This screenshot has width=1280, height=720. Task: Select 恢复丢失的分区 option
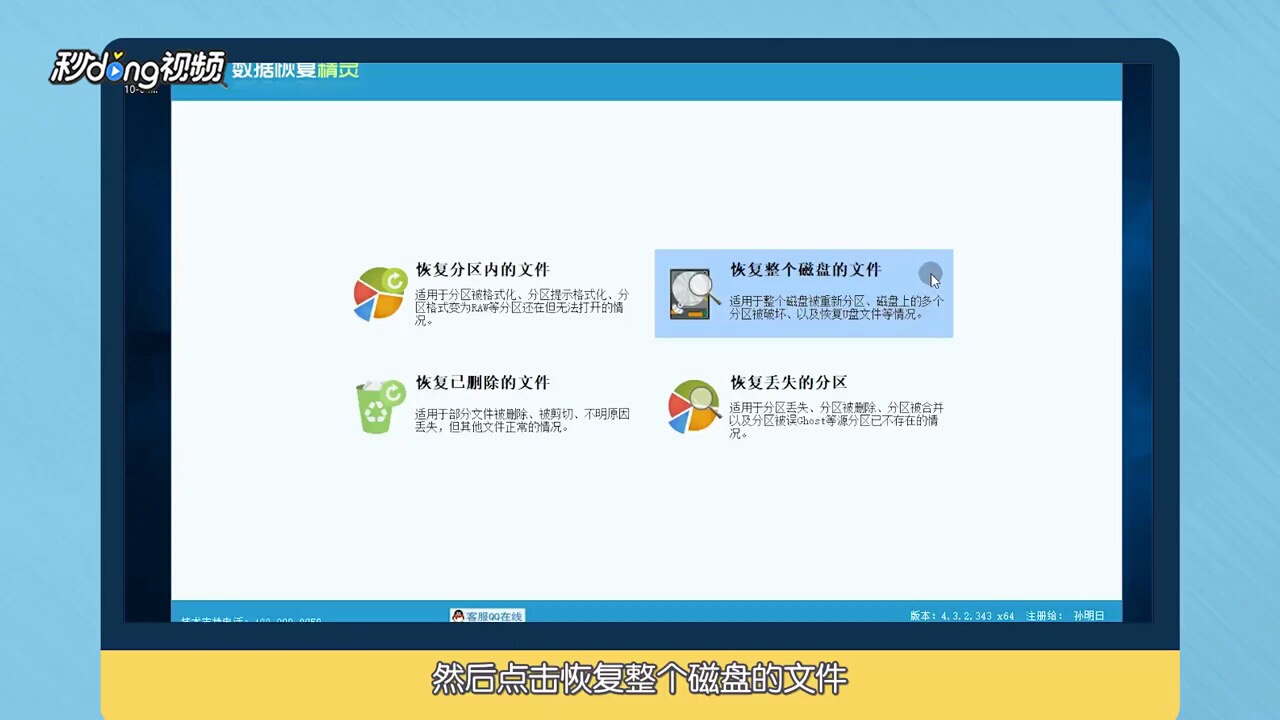pyautogui.click(x=788, y=383)
